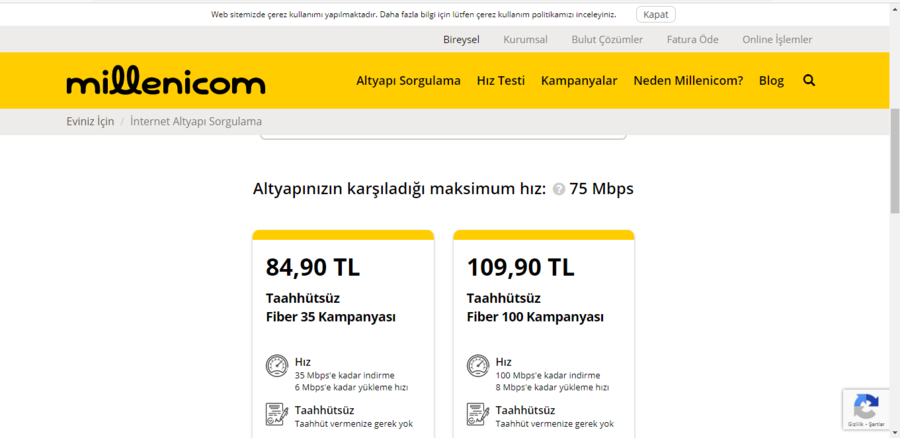Select the Bireysel tab
This screenshot has height=438, width=900.
tap(461, 40)
